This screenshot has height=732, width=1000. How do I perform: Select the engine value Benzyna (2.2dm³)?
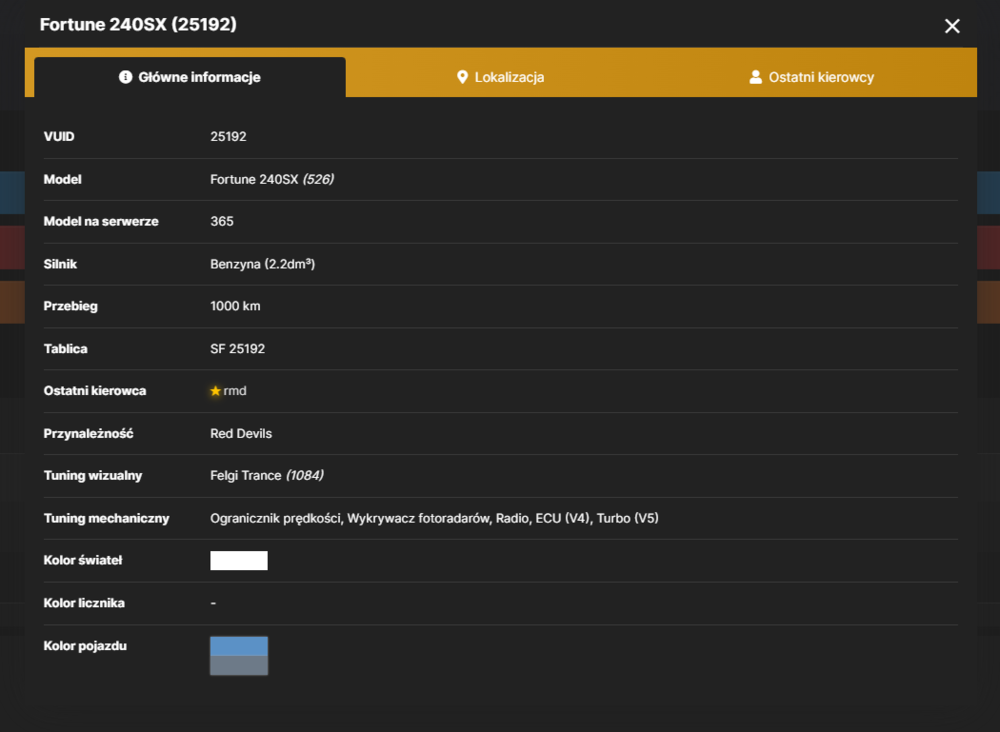pyautogui.click(x=263, y=264)
